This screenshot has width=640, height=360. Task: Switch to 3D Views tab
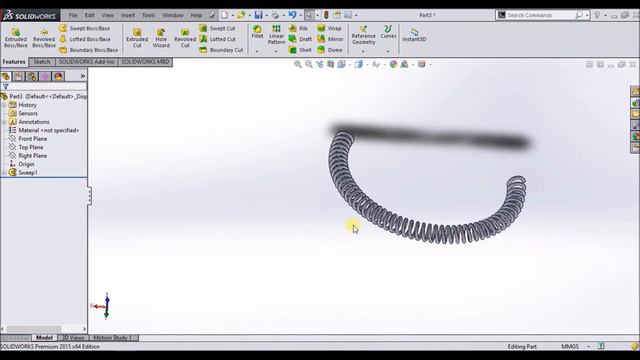coord(73,338)
